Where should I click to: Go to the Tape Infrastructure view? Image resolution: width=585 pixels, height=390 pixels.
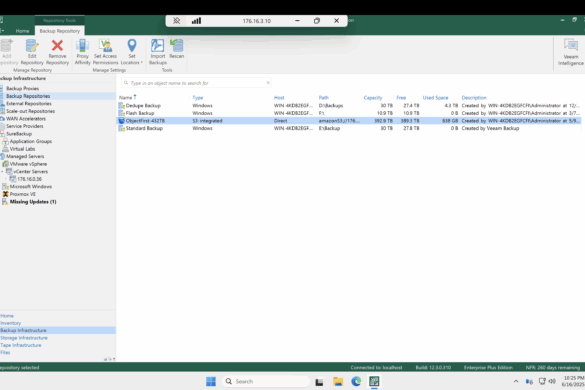(x=21, y=345)
